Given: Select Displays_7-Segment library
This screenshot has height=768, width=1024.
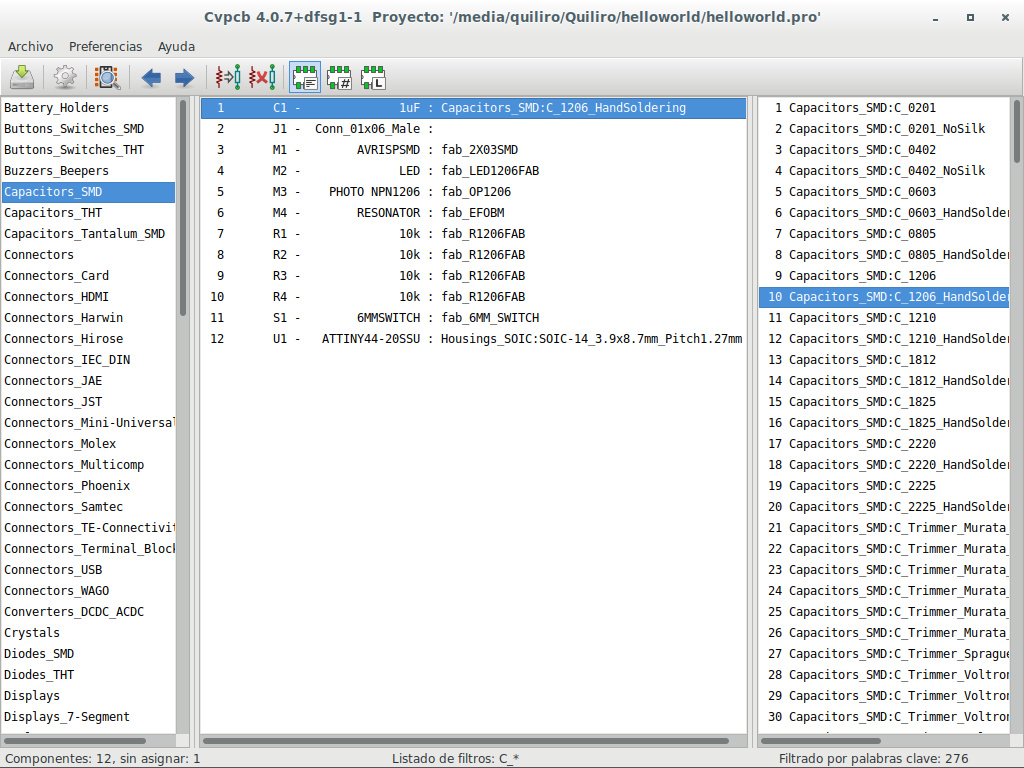Looking at the screenshot, I should (x=89, y=716).
